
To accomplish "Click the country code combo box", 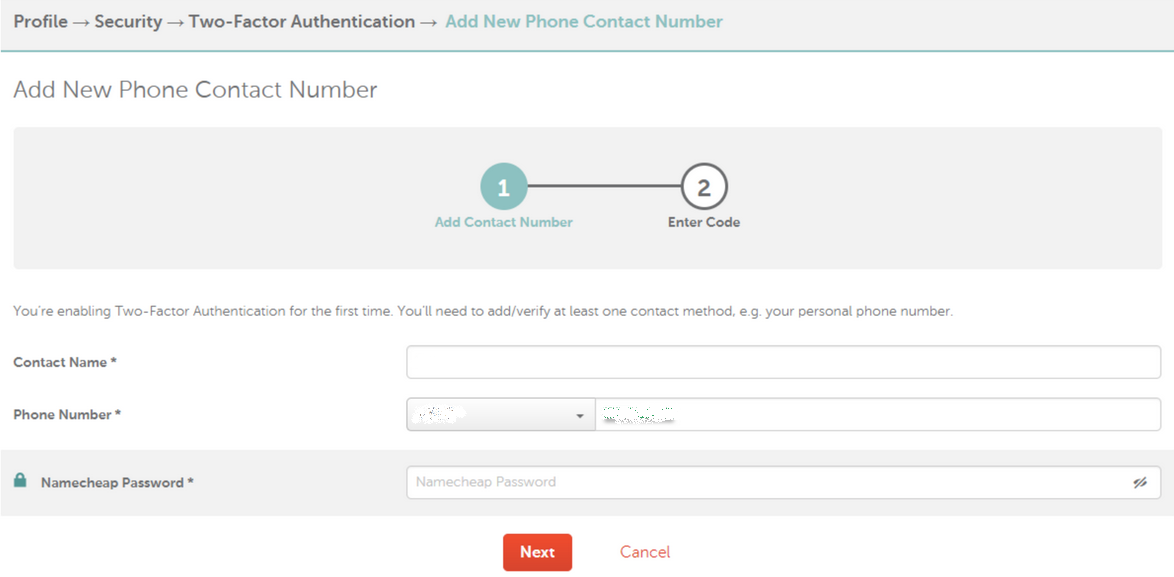I will (501, 415).
